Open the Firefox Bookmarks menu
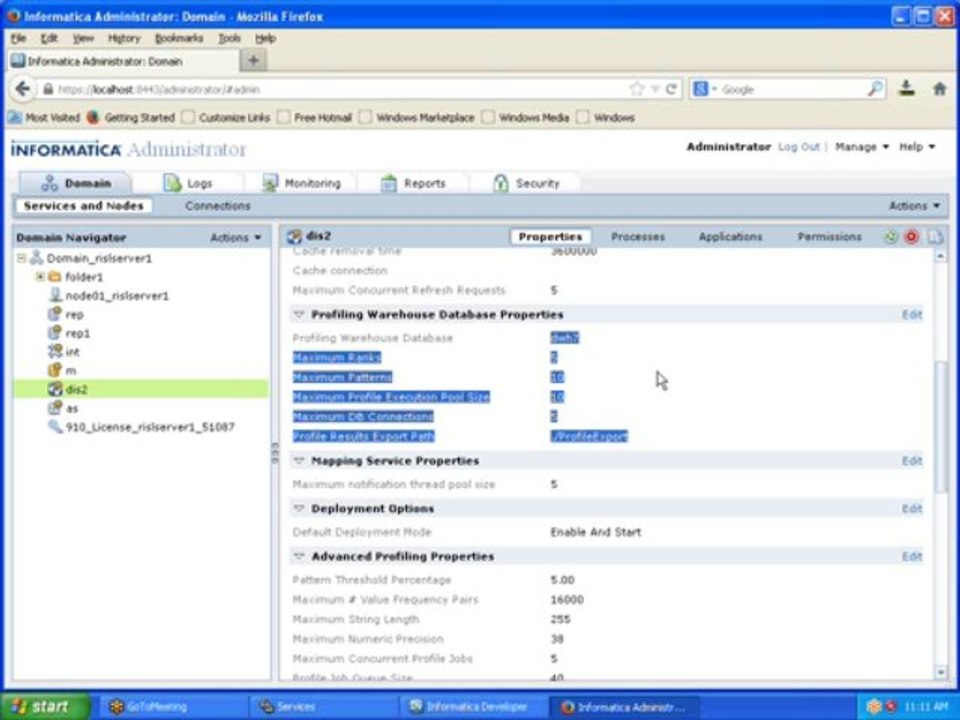The image size is (960, 720). [x=179, y=38]
